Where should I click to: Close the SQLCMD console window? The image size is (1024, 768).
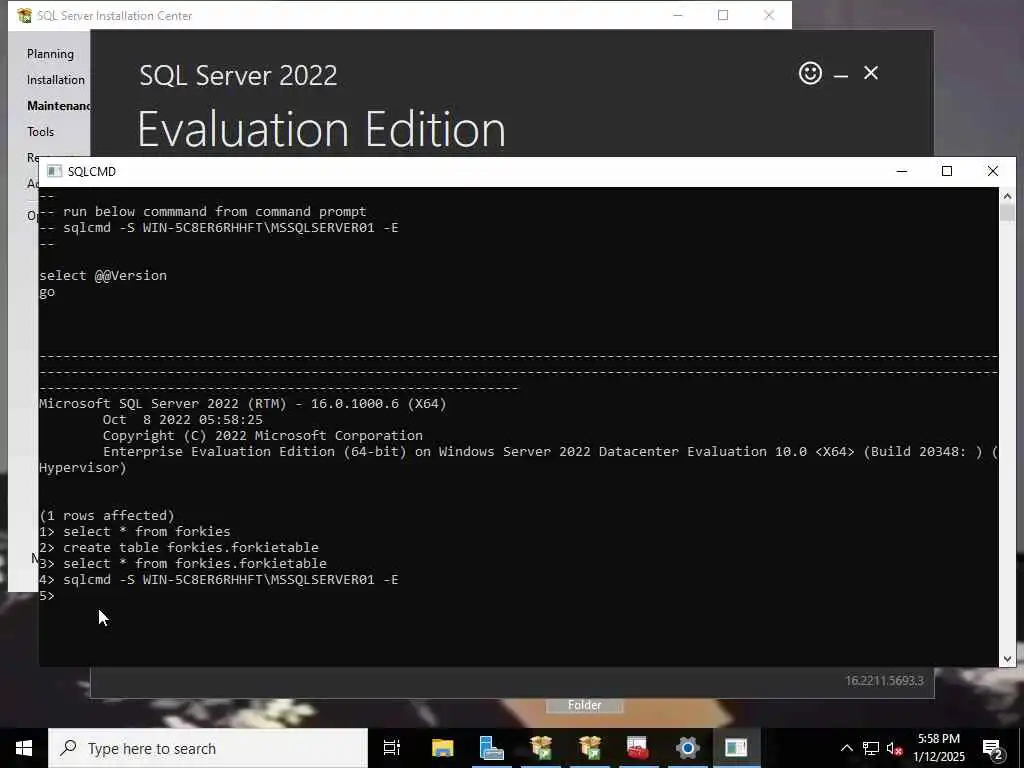pyautogui.click(x=993, y=171)
